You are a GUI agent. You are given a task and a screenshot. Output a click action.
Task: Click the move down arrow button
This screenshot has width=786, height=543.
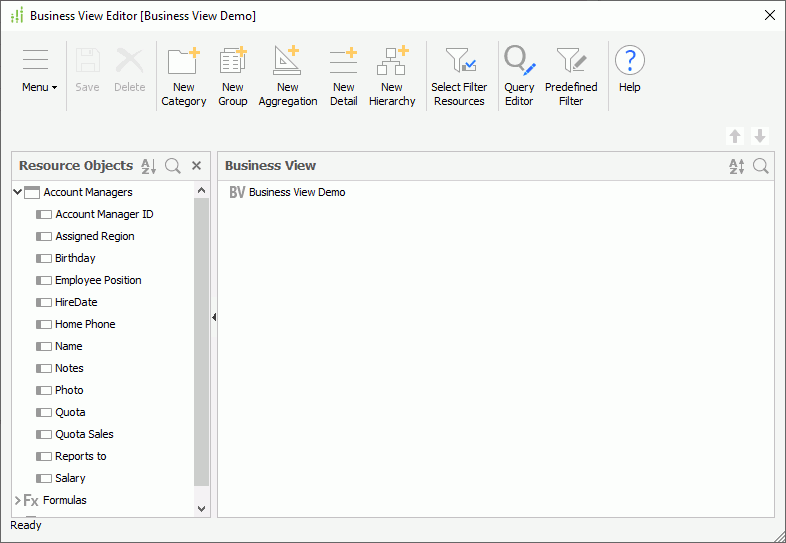[760, 136]
